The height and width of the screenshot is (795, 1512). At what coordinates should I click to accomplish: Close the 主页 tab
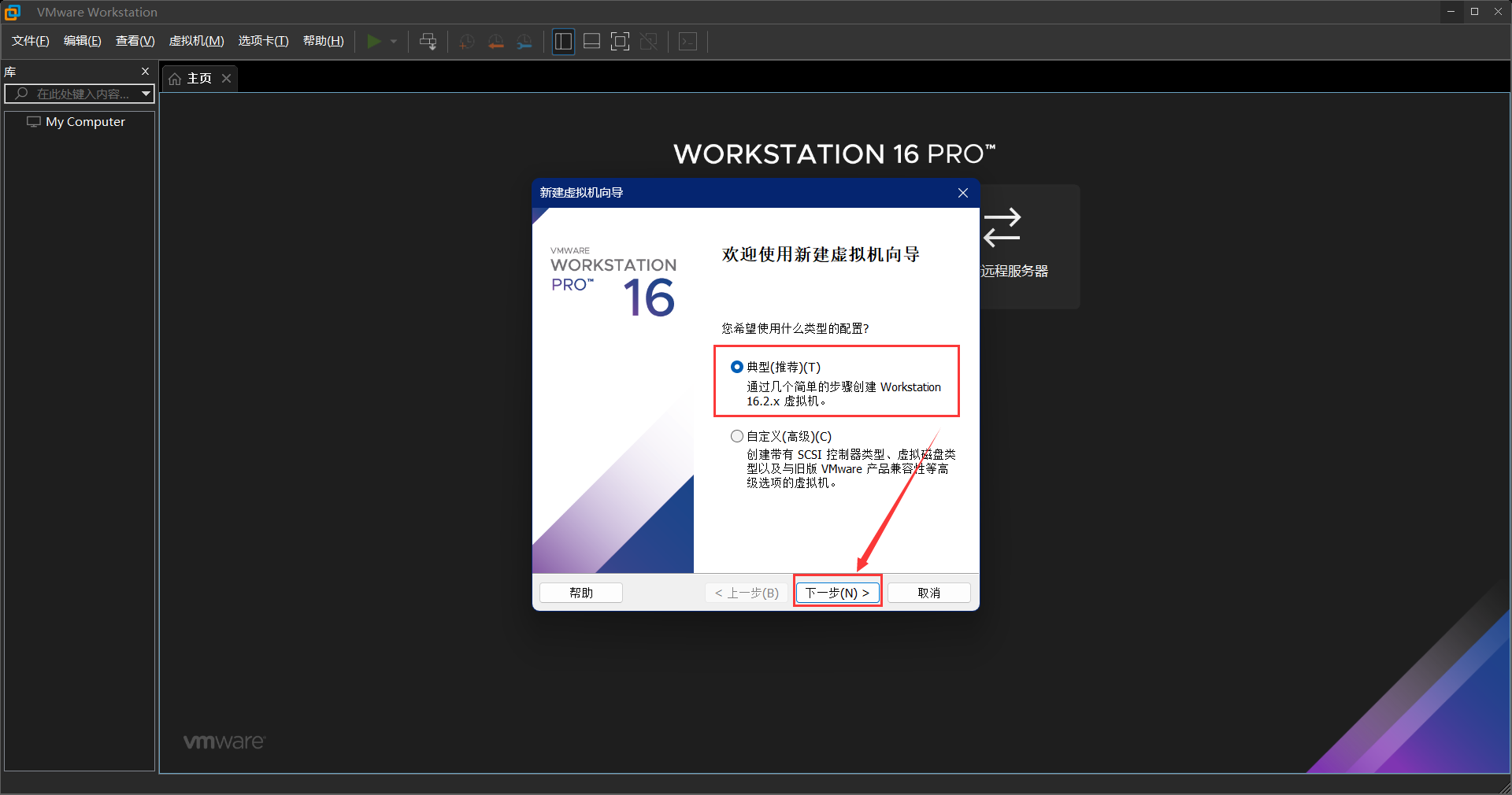tap(226, 79)
